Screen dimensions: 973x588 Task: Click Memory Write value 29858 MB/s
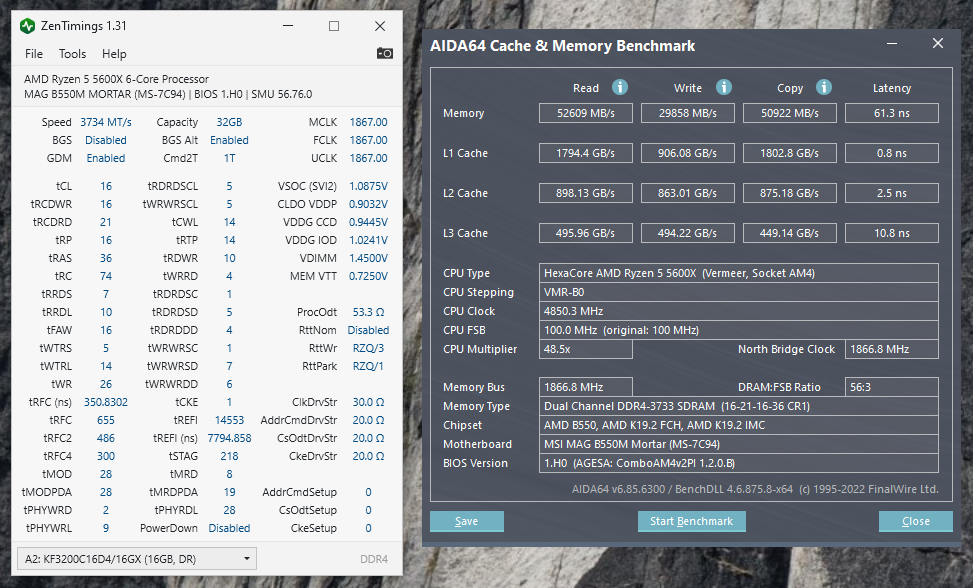pos(688,113)
